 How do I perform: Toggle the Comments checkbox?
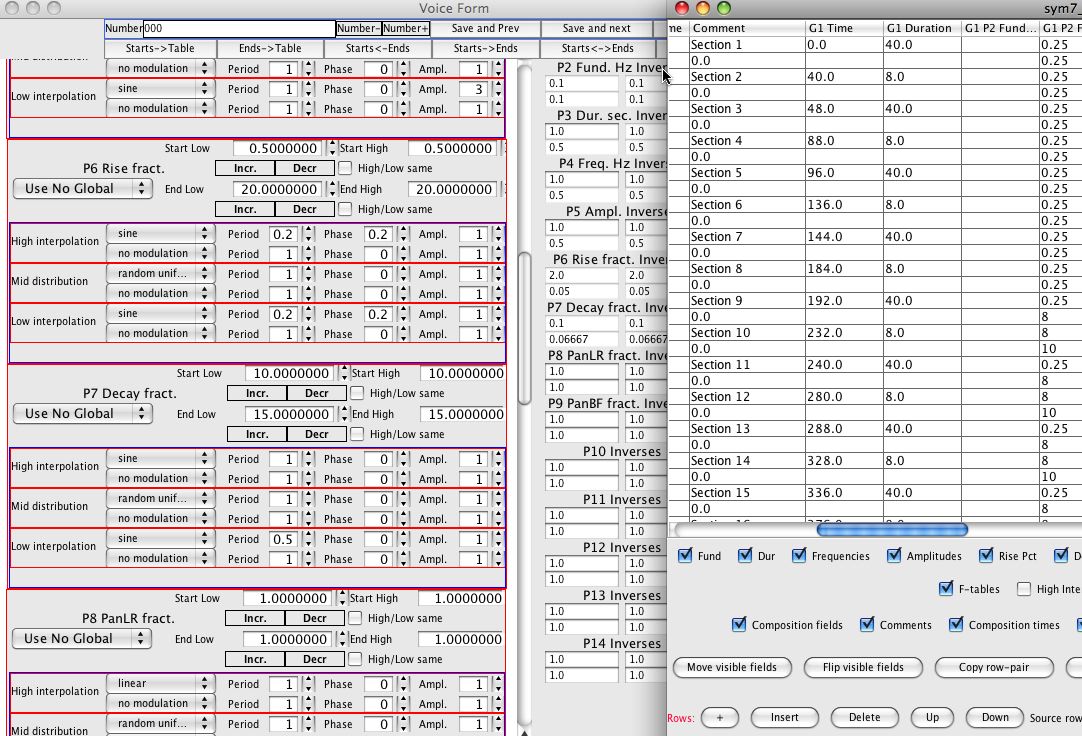click(867, 624)
